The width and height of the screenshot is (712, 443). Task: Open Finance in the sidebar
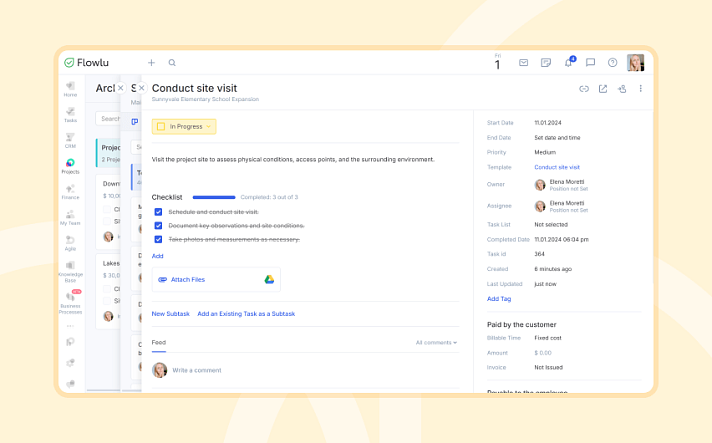[x=70, y=192]
